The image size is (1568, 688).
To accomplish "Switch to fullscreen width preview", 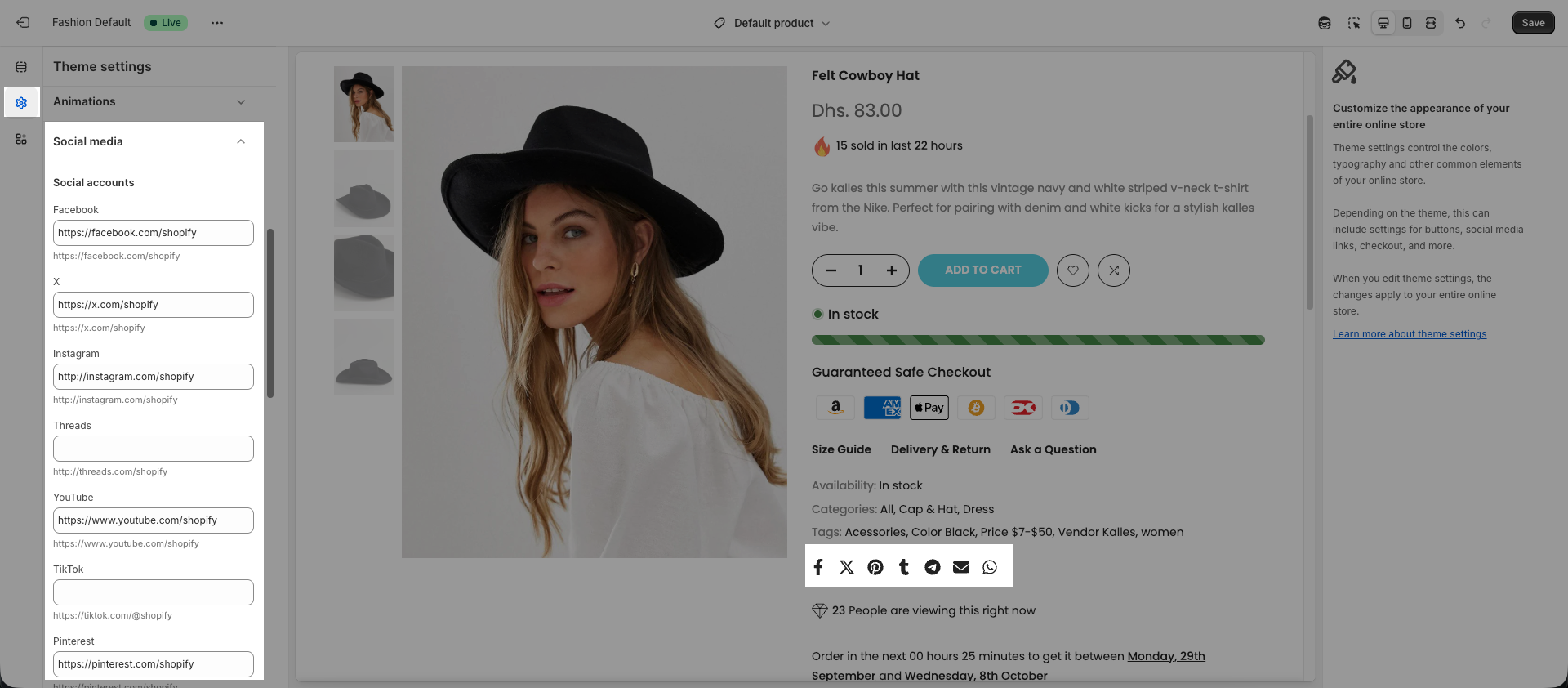I will [x=1431, y=23].
